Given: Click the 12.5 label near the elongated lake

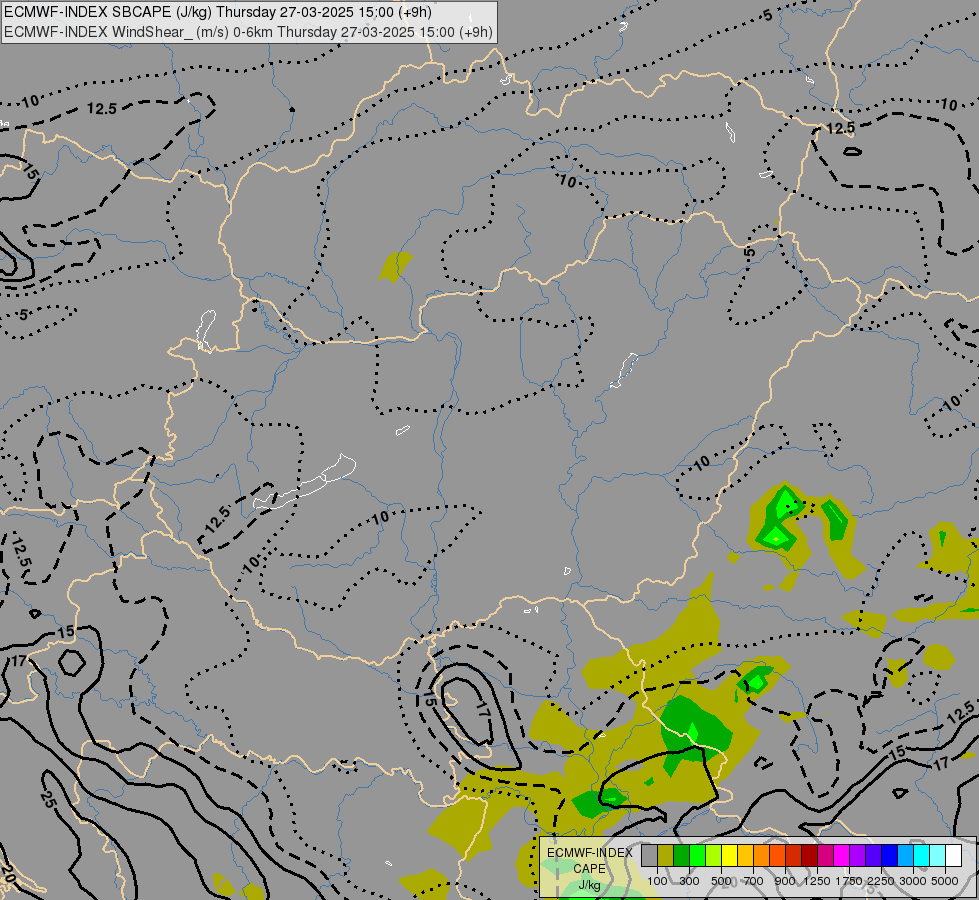Looking at the screenshot, I should 217,519.
